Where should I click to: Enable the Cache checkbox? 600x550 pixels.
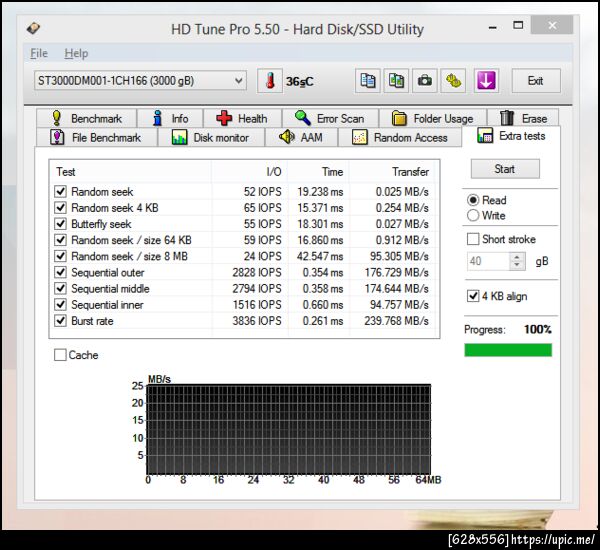click(60, 355)
